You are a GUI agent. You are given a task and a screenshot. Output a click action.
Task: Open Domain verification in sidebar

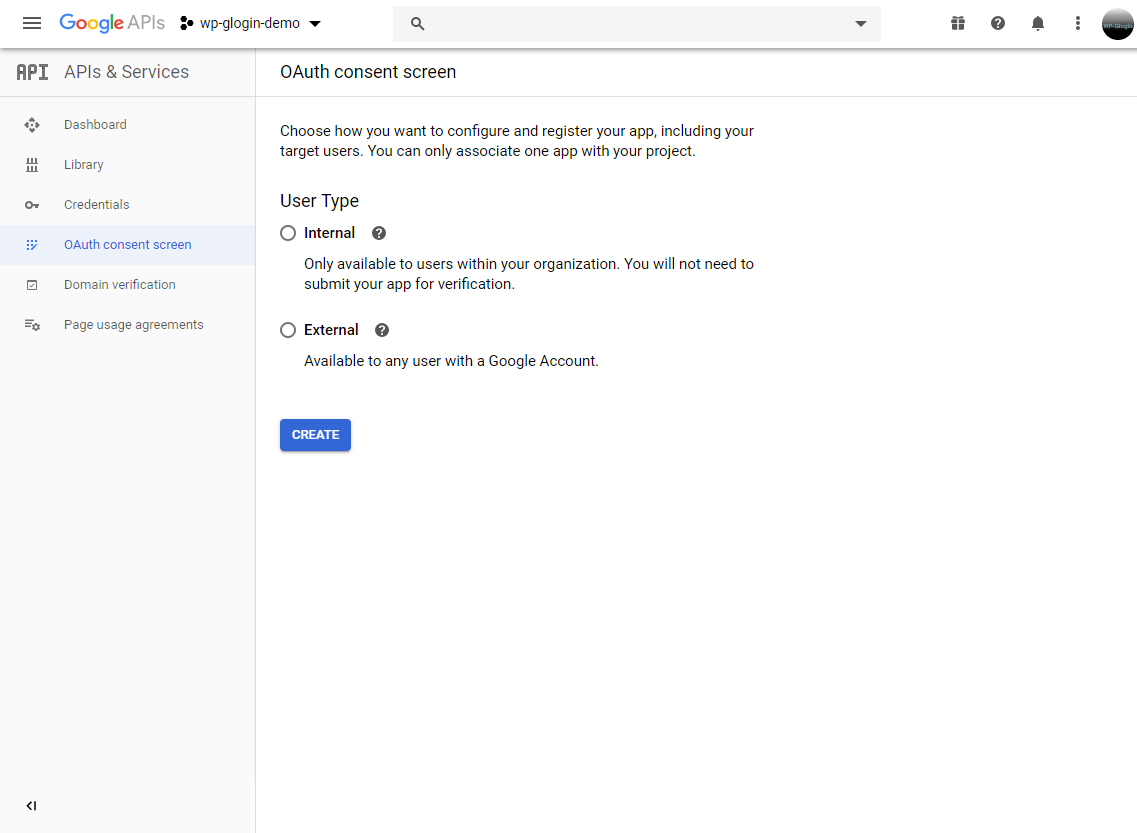point(119,285)
